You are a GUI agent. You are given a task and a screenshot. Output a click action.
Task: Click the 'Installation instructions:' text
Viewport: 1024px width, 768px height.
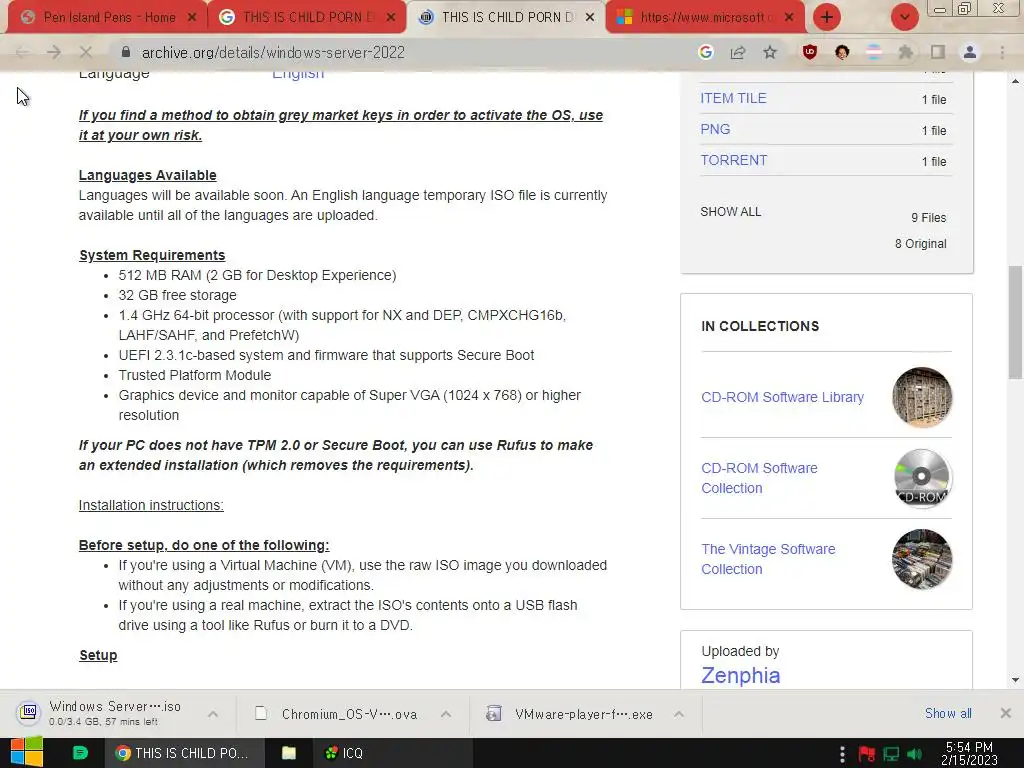pos(151,505)
